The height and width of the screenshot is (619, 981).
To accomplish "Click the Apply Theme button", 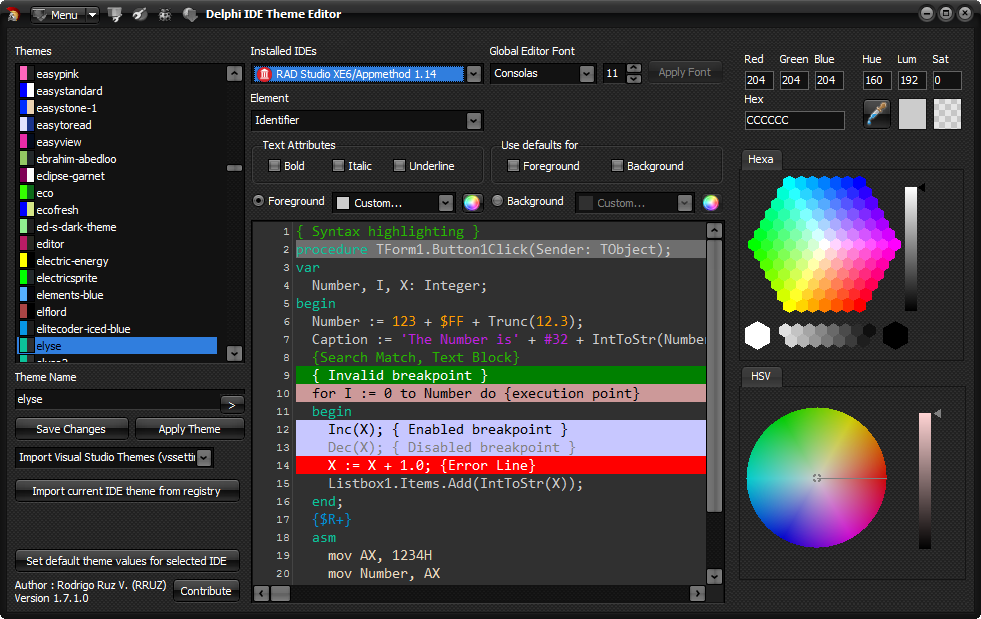I will pyautogui.click(x=190, y=429).
